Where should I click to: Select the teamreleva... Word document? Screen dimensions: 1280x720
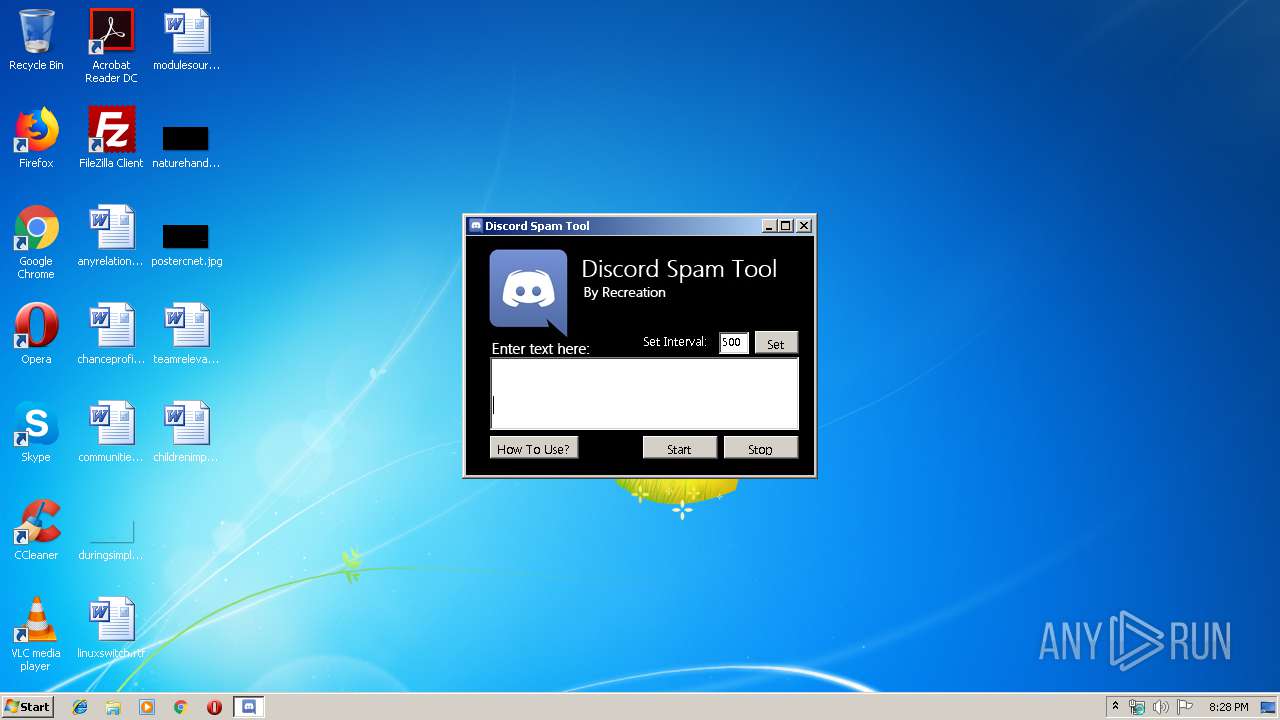pos(186,334)
